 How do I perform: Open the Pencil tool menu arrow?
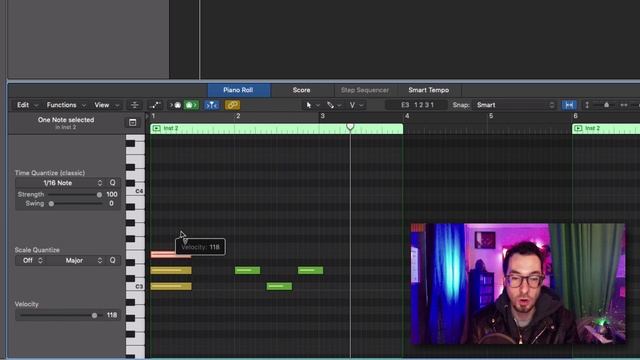[340, 106]
